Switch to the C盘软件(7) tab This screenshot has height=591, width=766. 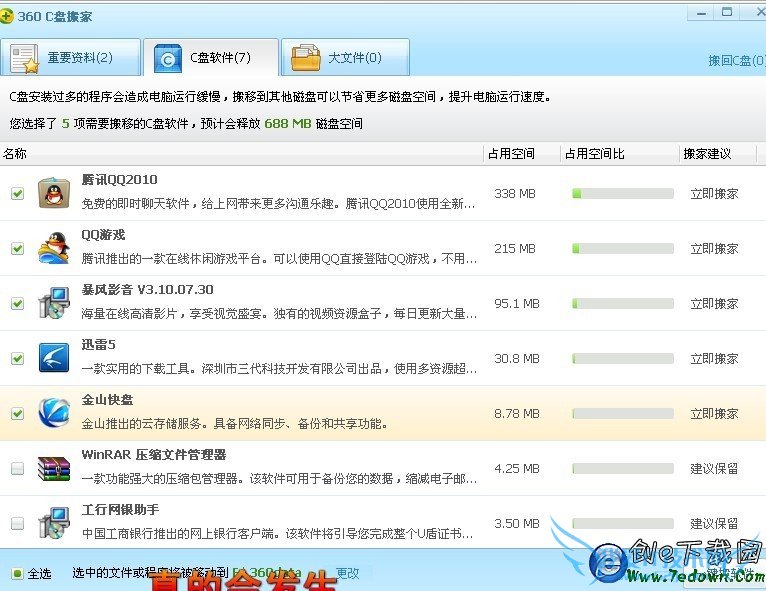[x=211, y=58]
